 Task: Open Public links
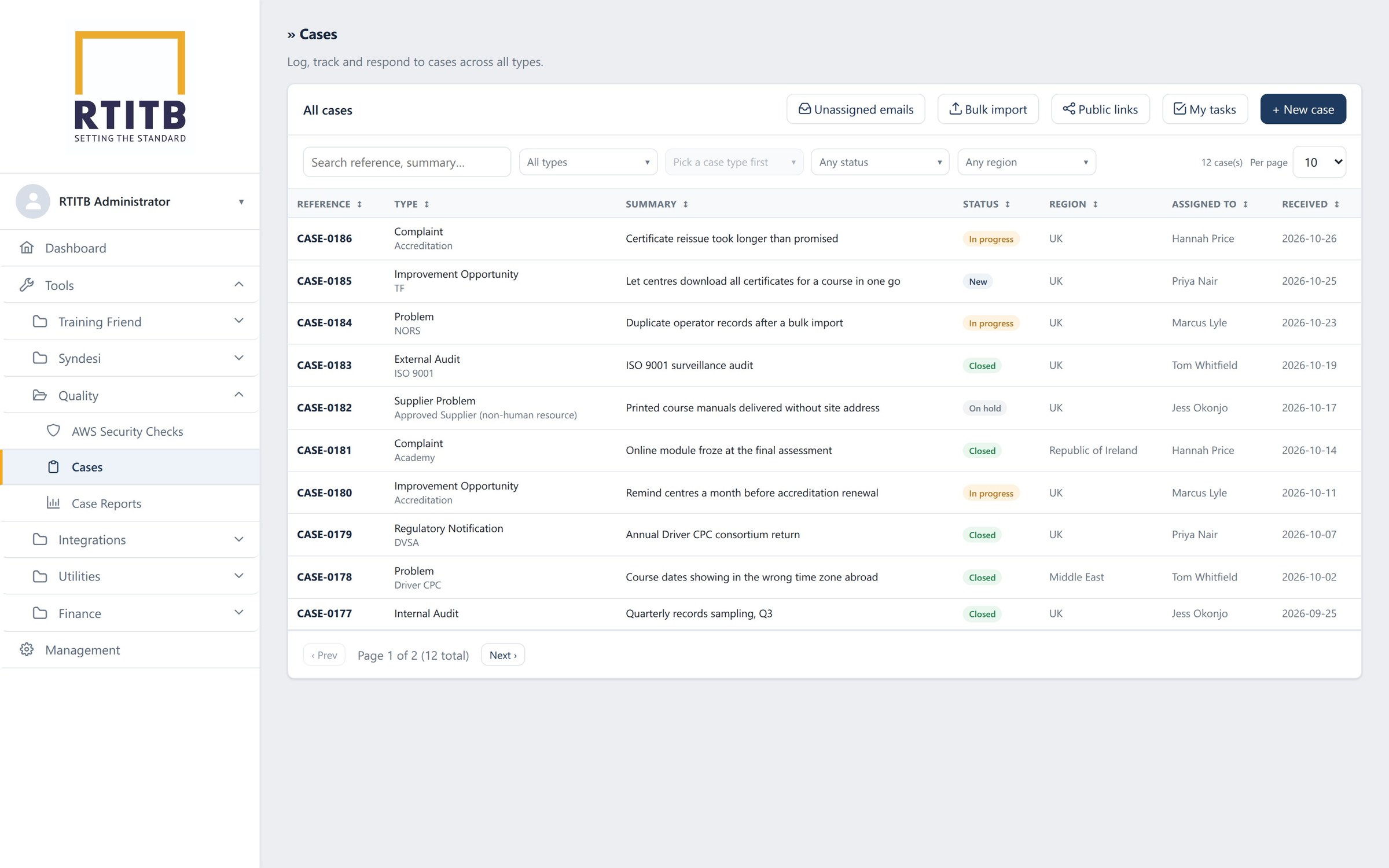[1100, 109]
